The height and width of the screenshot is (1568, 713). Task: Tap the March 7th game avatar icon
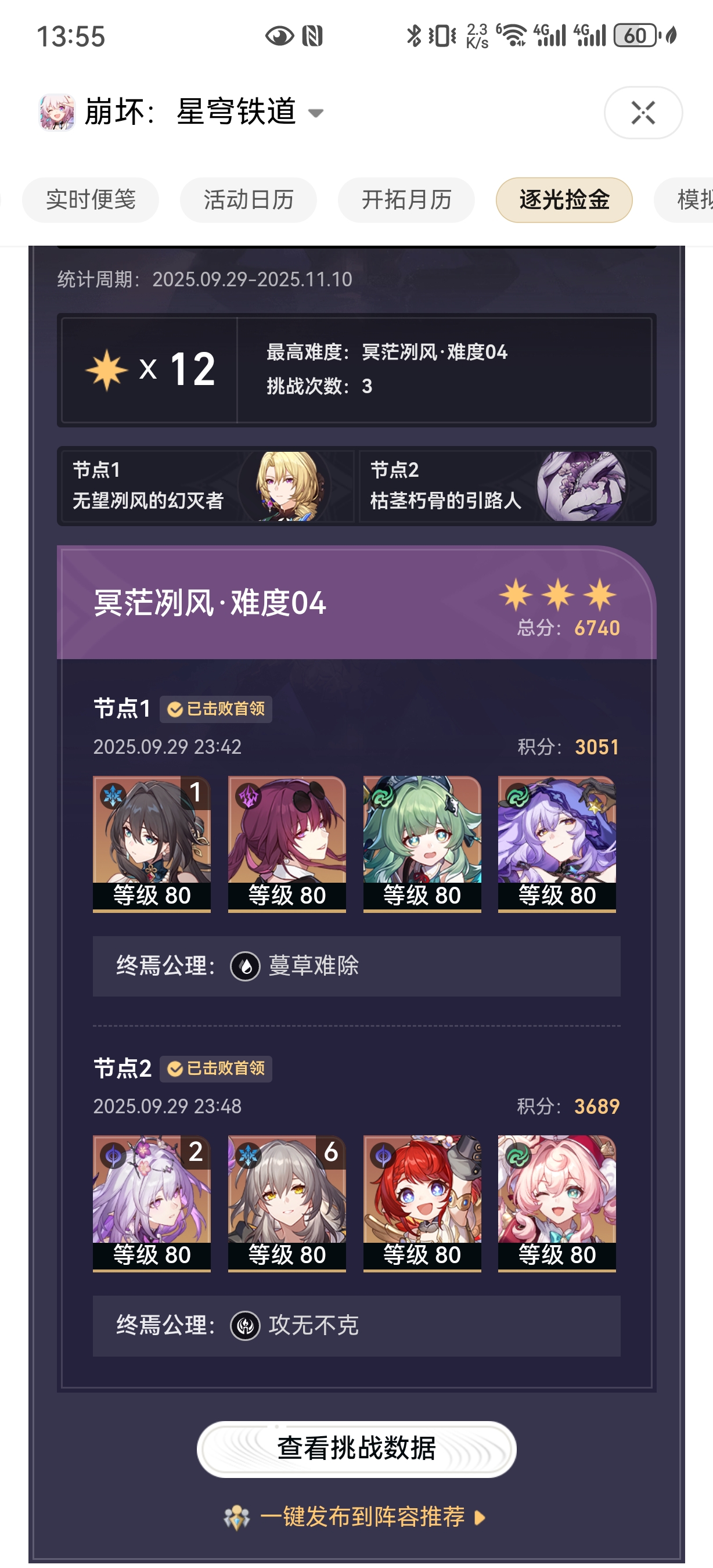click(x=57, y=112)
